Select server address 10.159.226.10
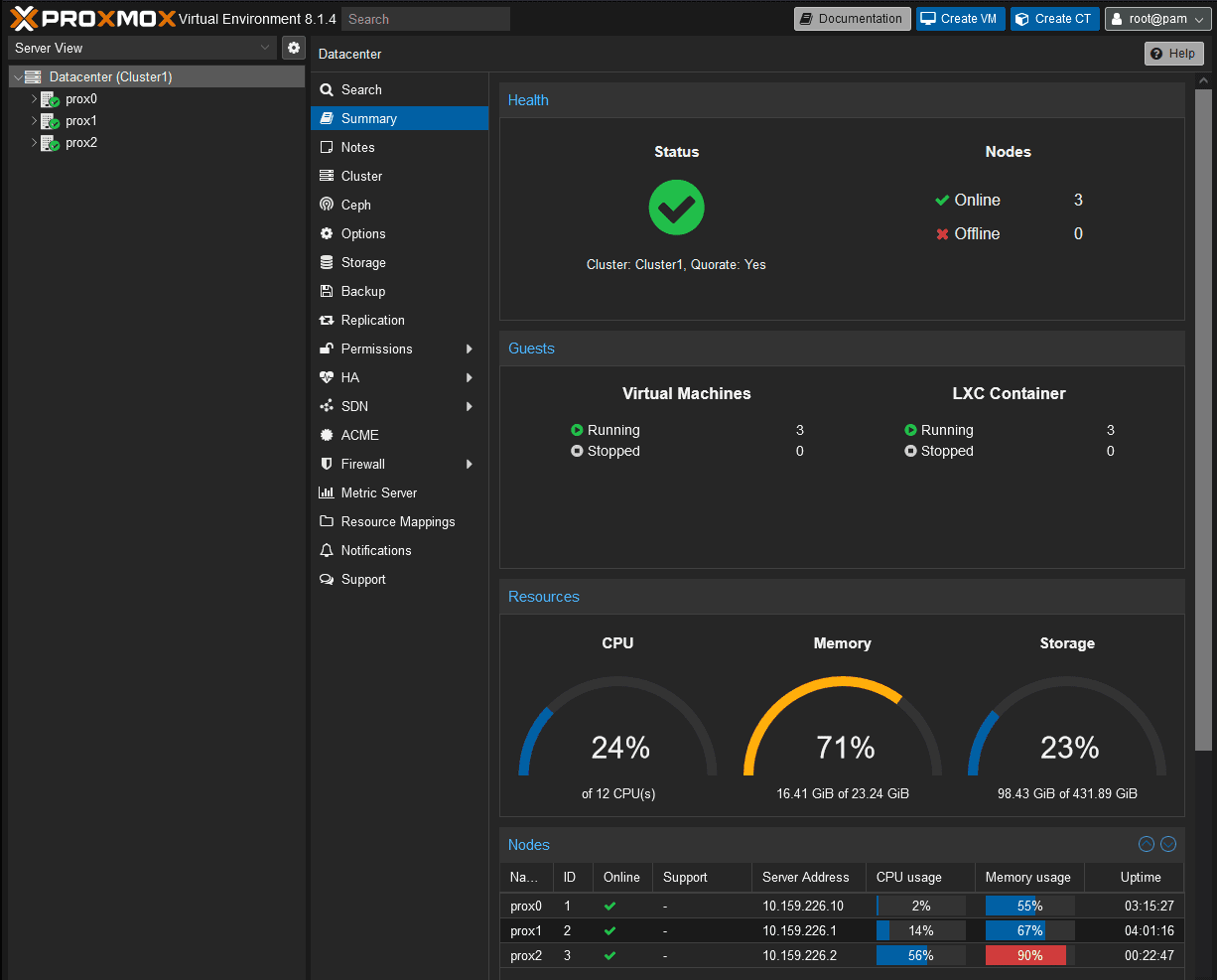This screenshot has width=1217, height=980. (x=803, y=906)
